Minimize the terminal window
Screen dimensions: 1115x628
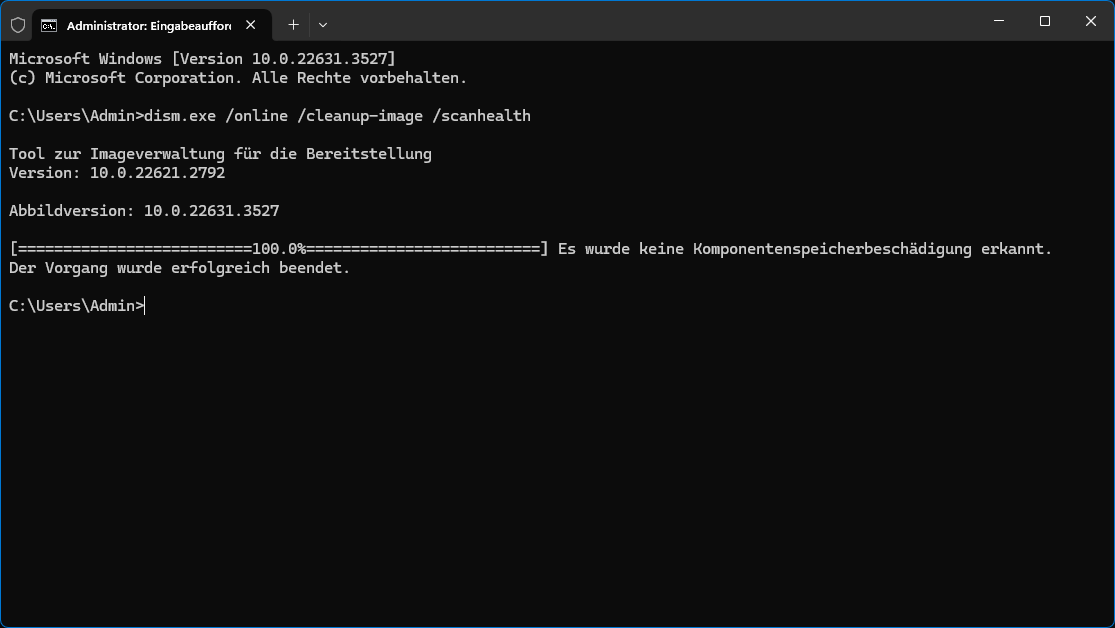(x=999, y=21)
